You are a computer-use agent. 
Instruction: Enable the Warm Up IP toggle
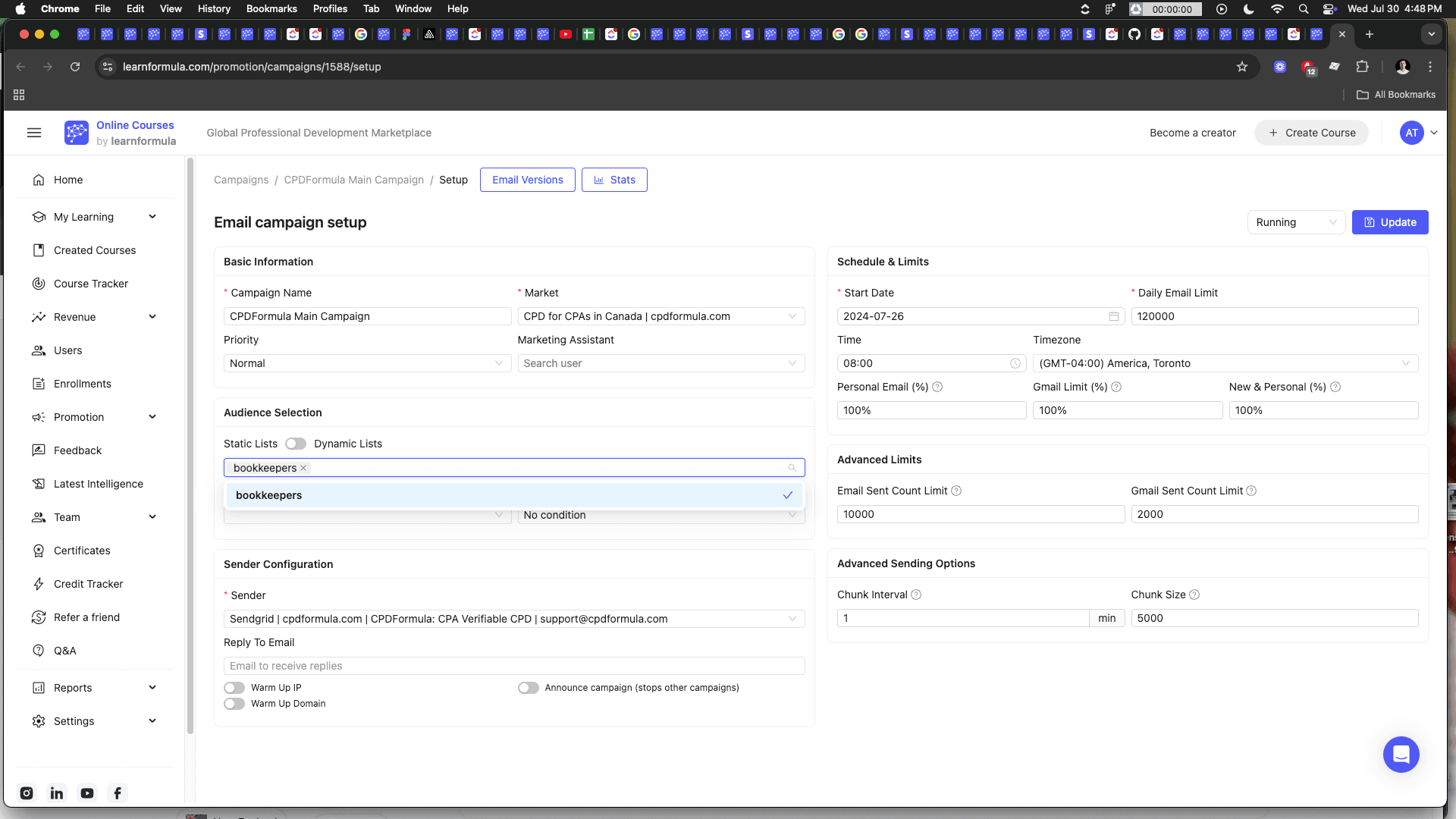click(234, 688)
